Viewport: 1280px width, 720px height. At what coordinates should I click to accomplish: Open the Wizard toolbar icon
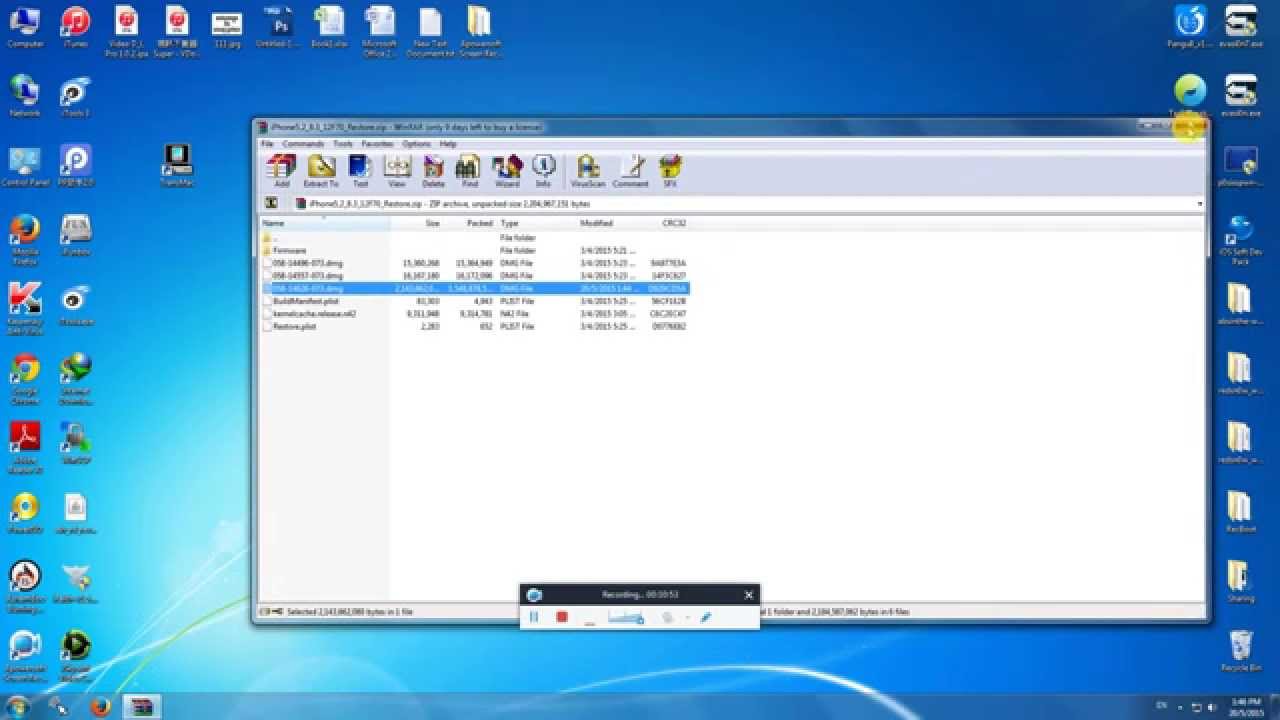pos(507,171)
